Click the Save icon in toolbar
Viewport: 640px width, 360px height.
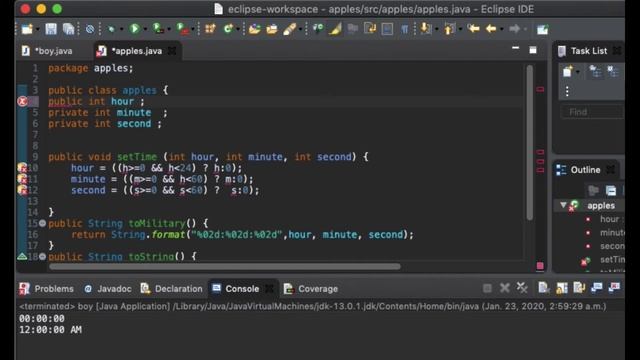pos(51,29)
